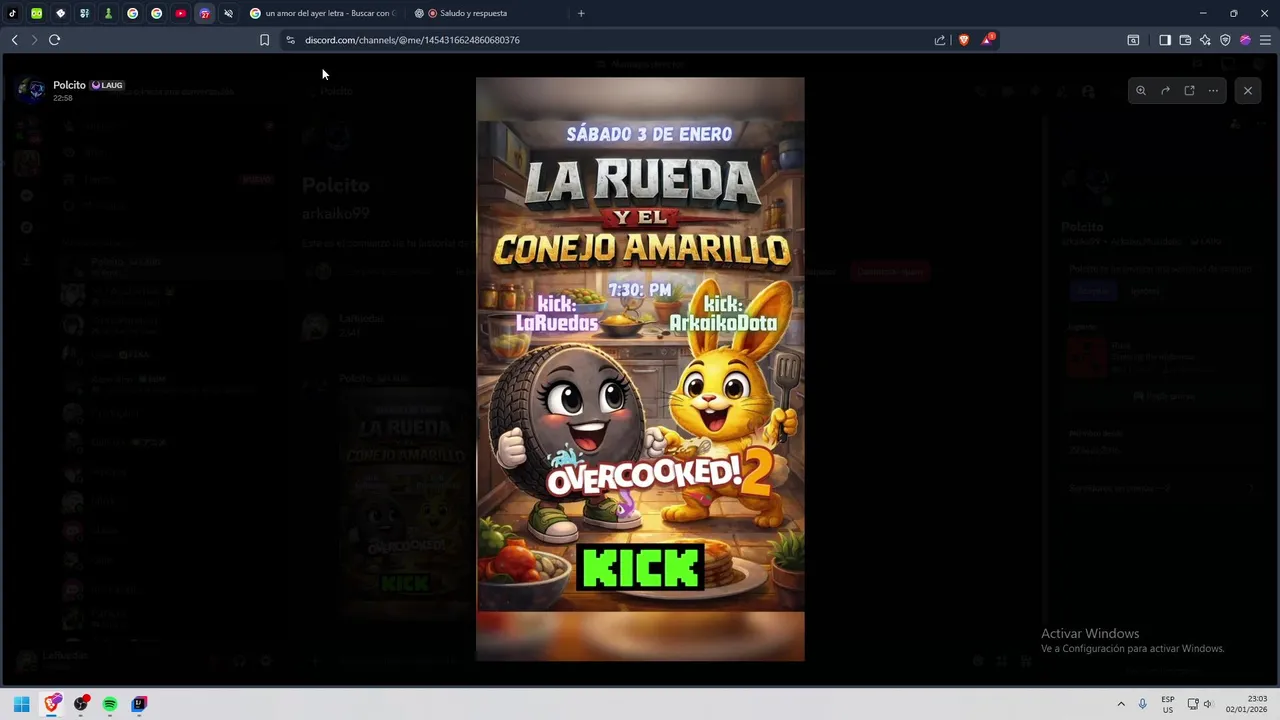Open Spotify from the taskbar
The image size is (1280, 720).
[110, 704]
